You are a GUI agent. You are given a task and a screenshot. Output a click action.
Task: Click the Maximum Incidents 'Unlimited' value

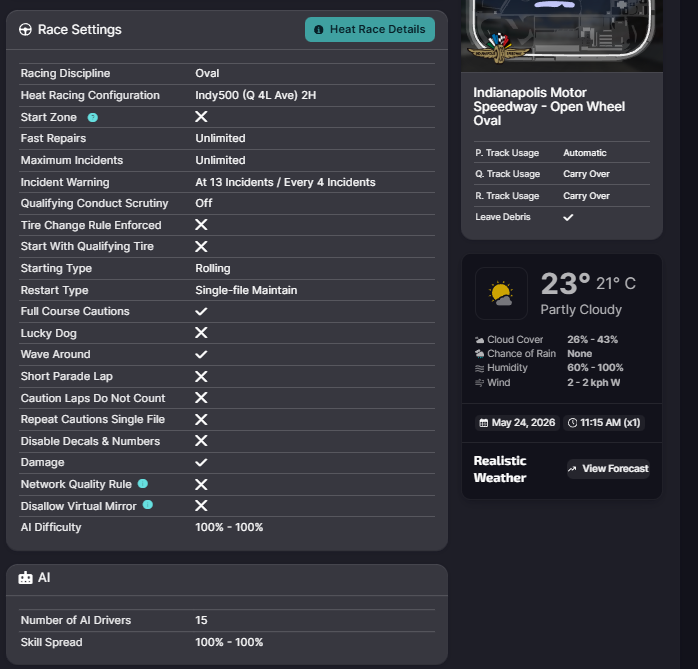(220, 160)
